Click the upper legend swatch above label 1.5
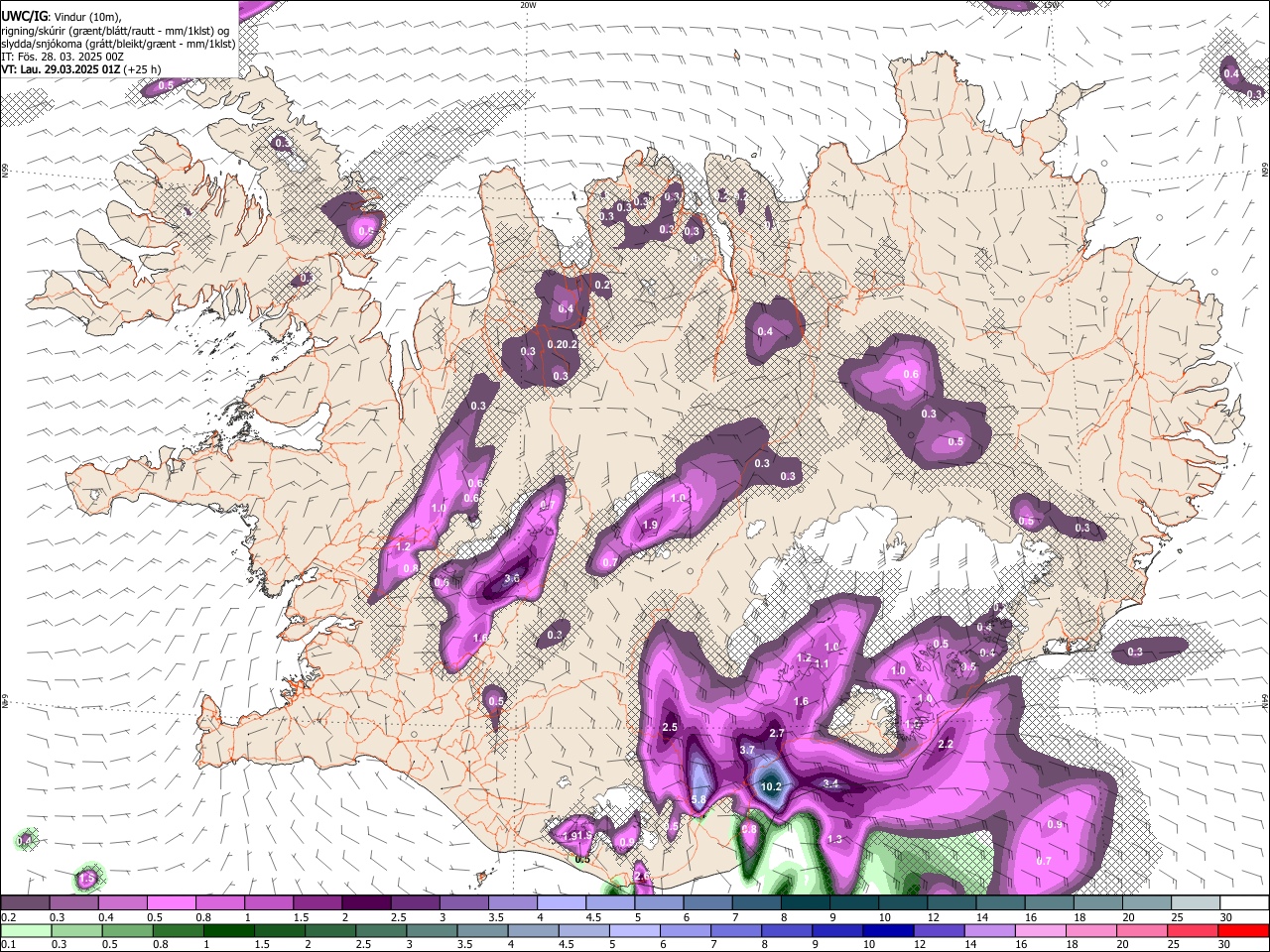The width and height of the screenshot is (1270, 952). point(317,903)
